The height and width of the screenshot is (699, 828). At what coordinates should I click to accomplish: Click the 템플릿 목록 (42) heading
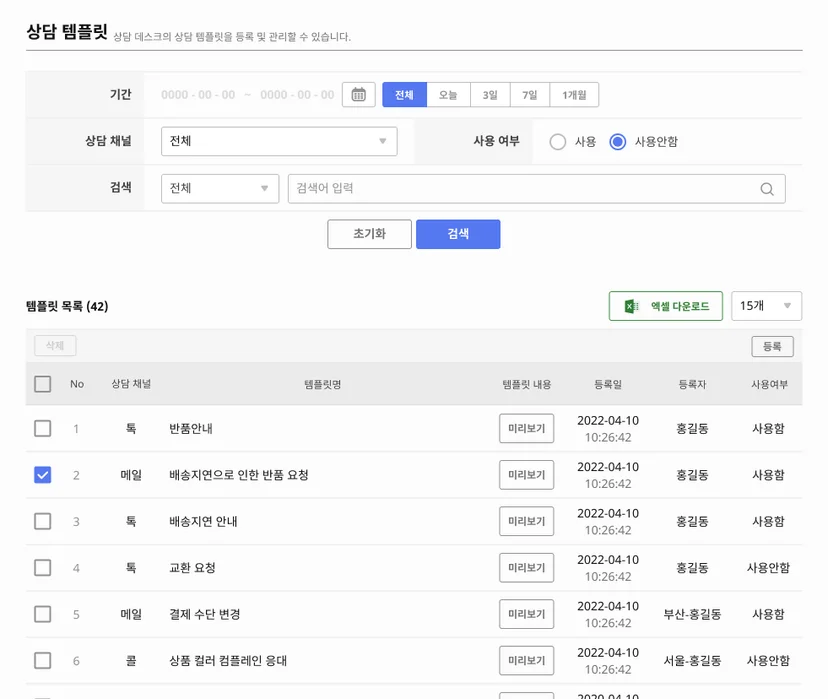[67, 306]
